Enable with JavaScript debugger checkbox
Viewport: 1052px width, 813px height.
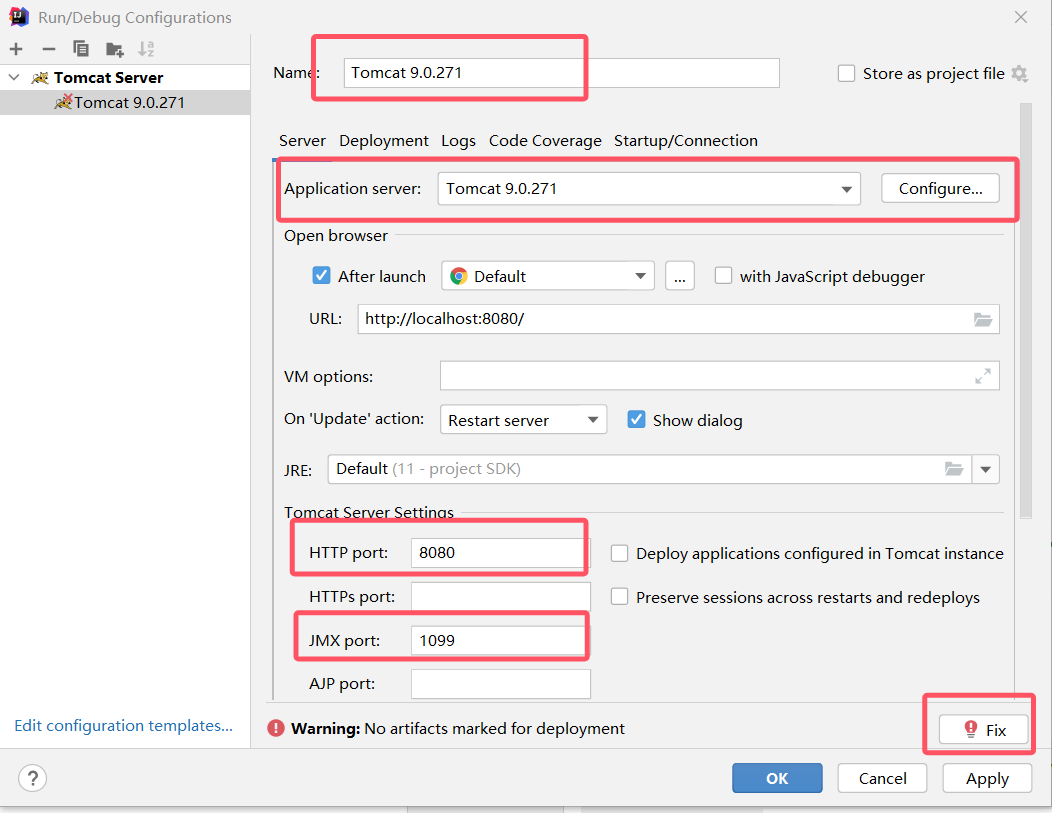pyautogui.click(x=723, y=276)
